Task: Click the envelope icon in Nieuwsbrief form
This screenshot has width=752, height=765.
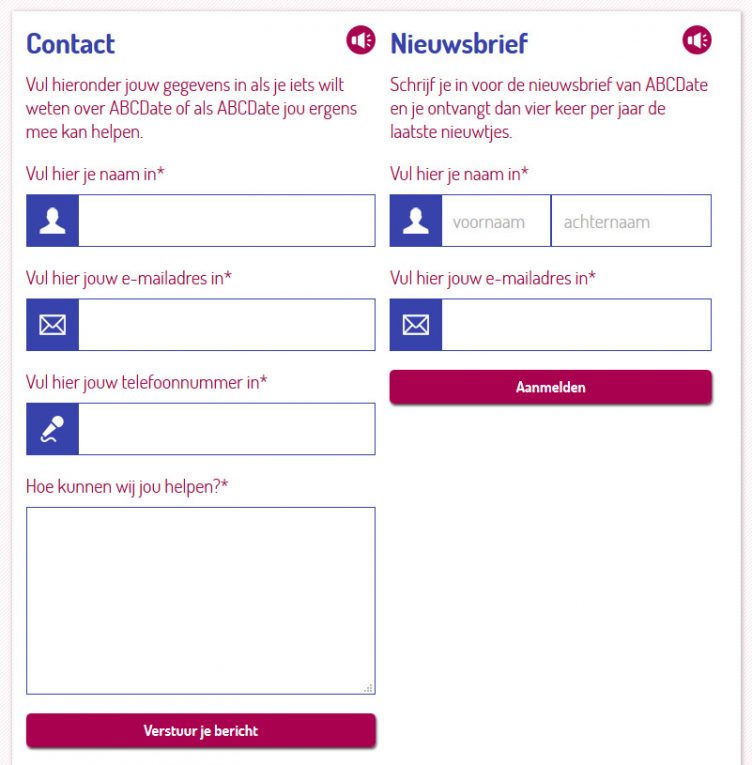Action: click(416, 325)
